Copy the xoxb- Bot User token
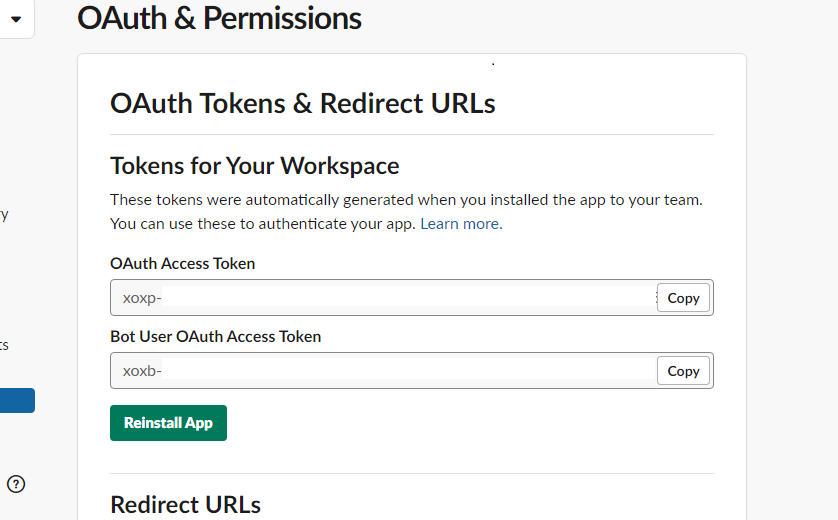The height and width of the screenshot is (520, 838). click(x=683, y=371)
